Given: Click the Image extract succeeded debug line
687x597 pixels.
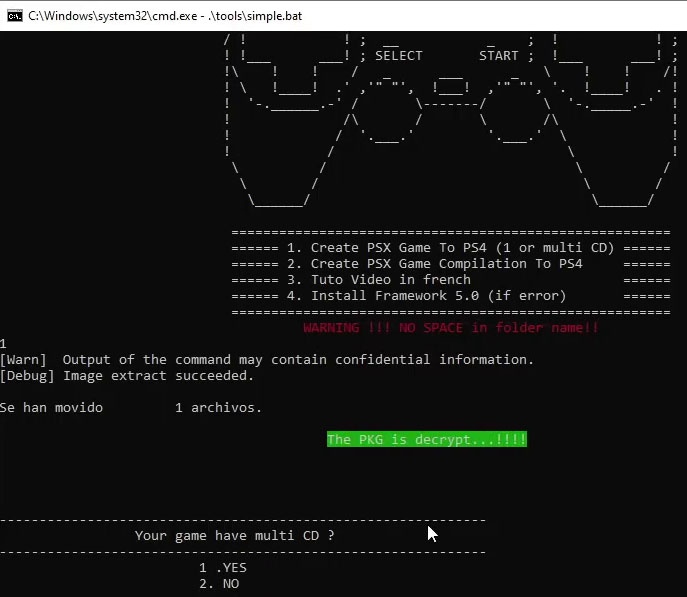Looking at the screenshot, I should click(127, 376).
